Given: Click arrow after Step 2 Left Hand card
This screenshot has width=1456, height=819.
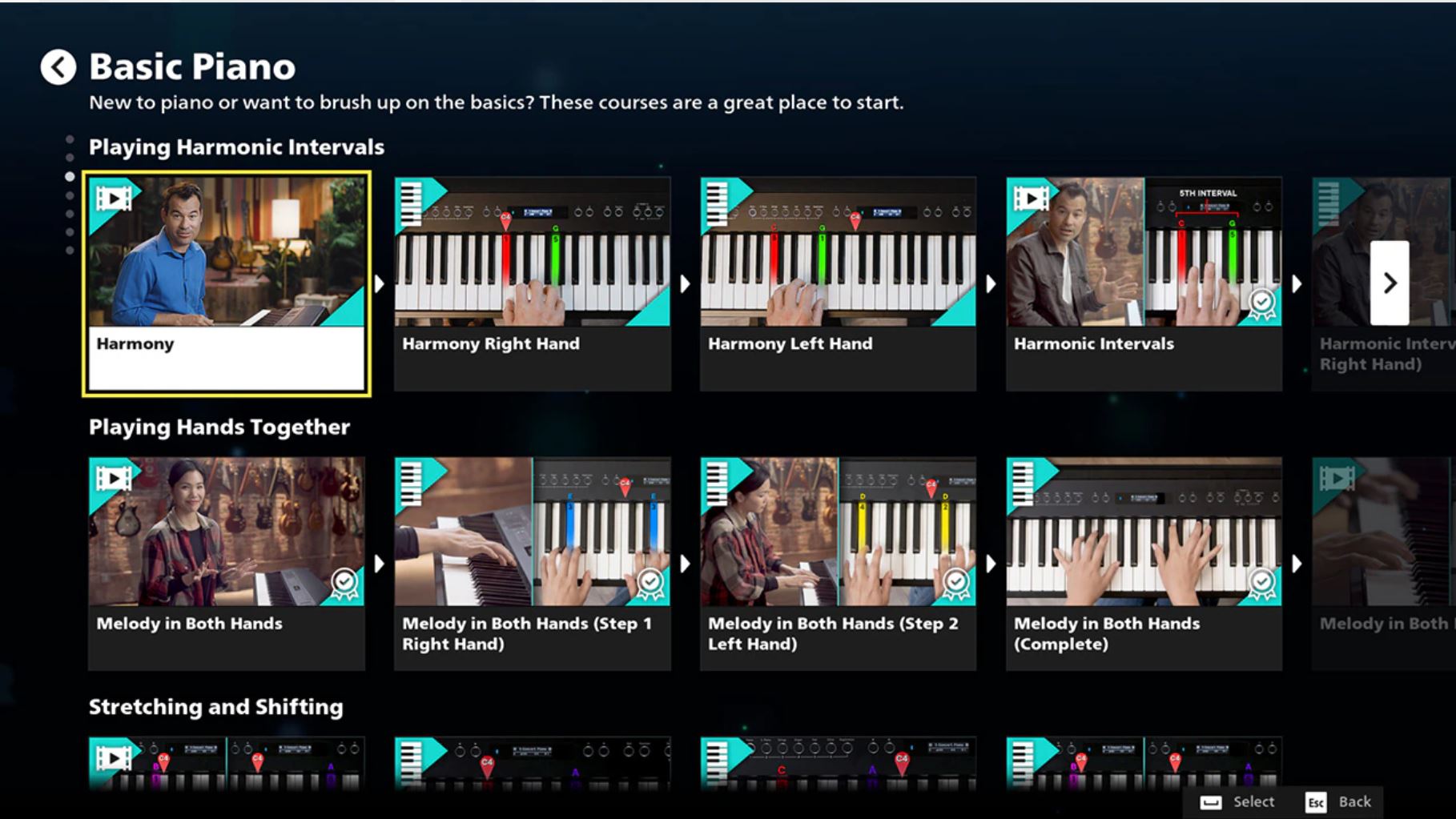Looking at the screenshot, I should click(991, 564).
